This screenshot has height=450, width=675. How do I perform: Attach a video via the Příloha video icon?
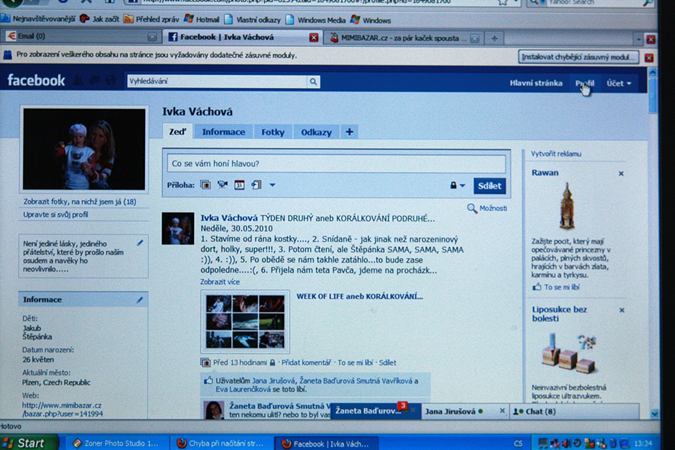point(223,185)
